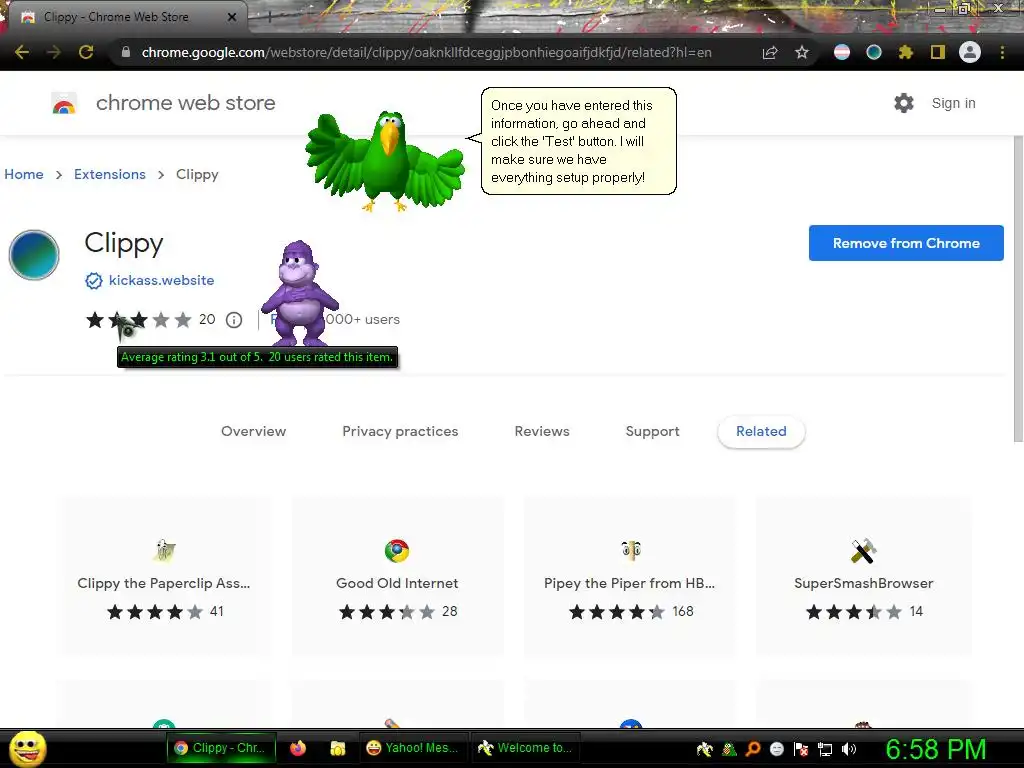The height and width of the screenshot is (768, 1024).
Task: Click the Chrome Web Store rainbow logo
Action: coord(64,103)
